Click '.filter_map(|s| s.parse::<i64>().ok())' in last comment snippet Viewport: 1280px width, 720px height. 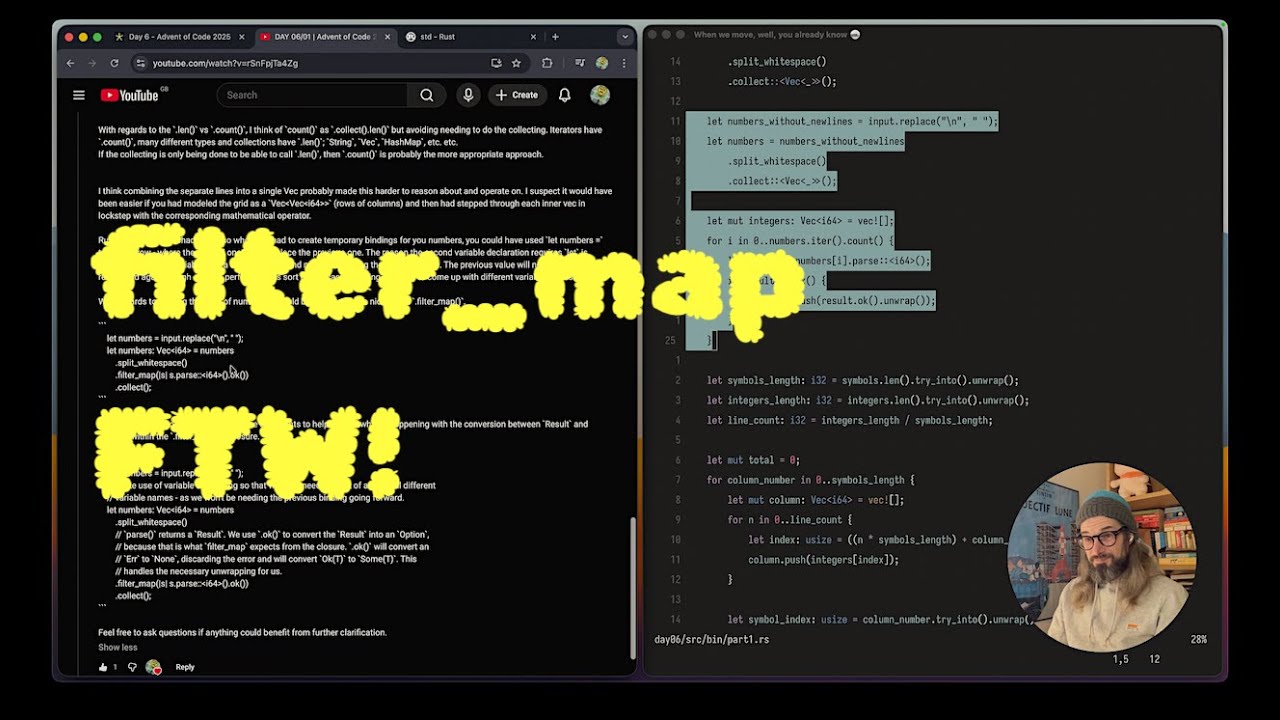pyautogui.click(x=182, y=583)
